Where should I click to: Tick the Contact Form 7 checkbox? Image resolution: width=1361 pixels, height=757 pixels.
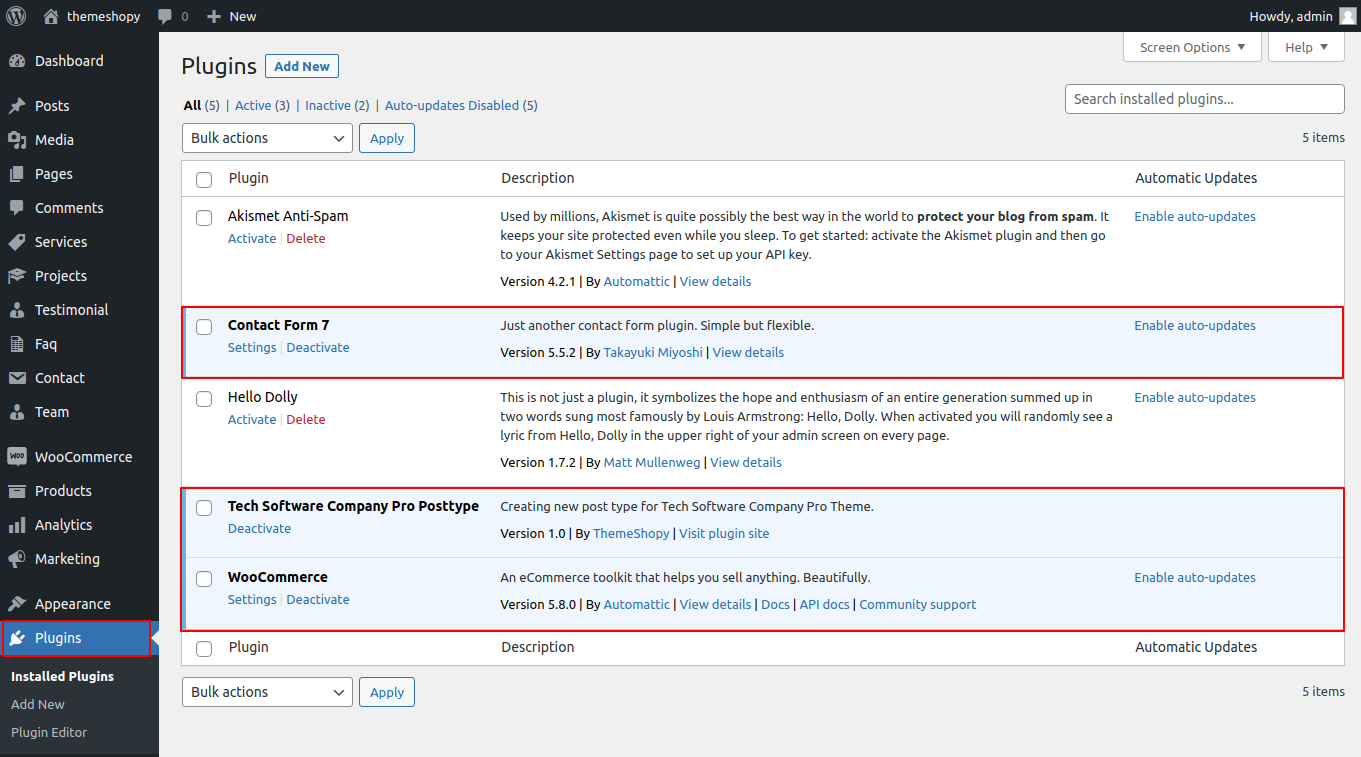pos(204,326)
